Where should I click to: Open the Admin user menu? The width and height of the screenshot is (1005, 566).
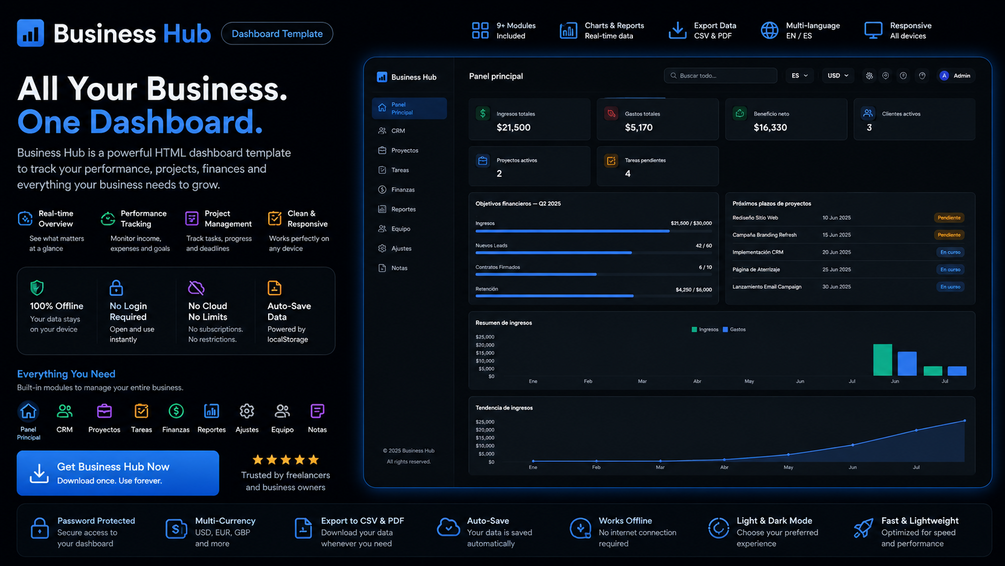tap(955, 76)
